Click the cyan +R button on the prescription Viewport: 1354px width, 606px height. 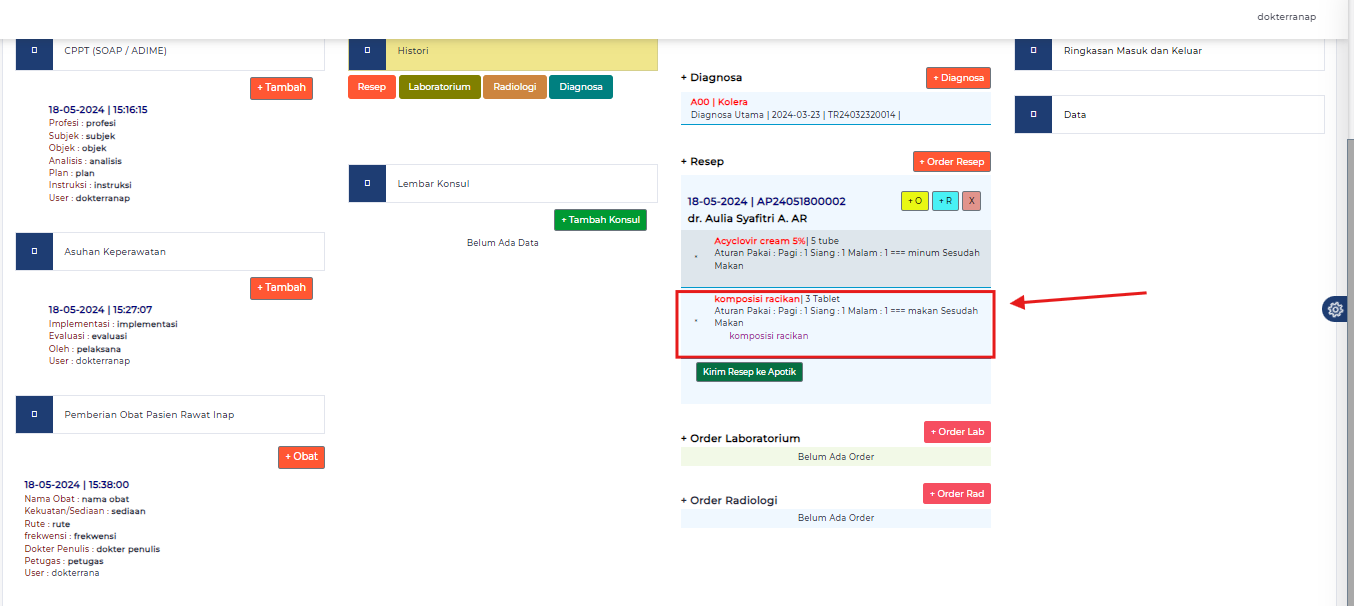pyautogui.click(x=944, y=201)
